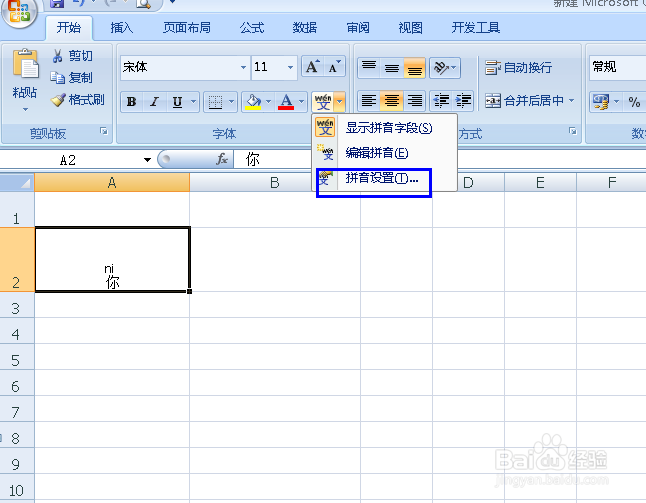
Task: Align text left
Action: (x=369, y=101)
